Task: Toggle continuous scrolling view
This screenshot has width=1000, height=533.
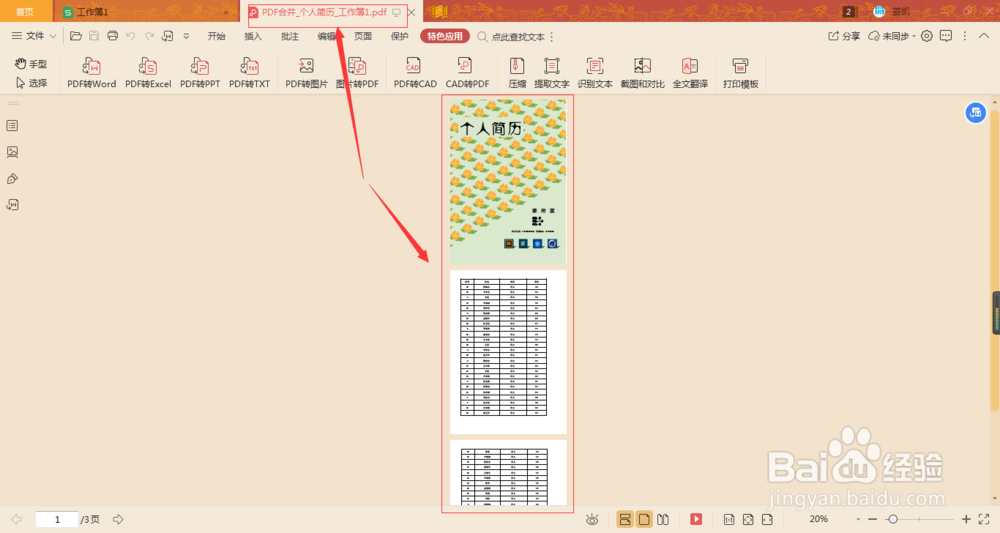Action: [625, 520]
